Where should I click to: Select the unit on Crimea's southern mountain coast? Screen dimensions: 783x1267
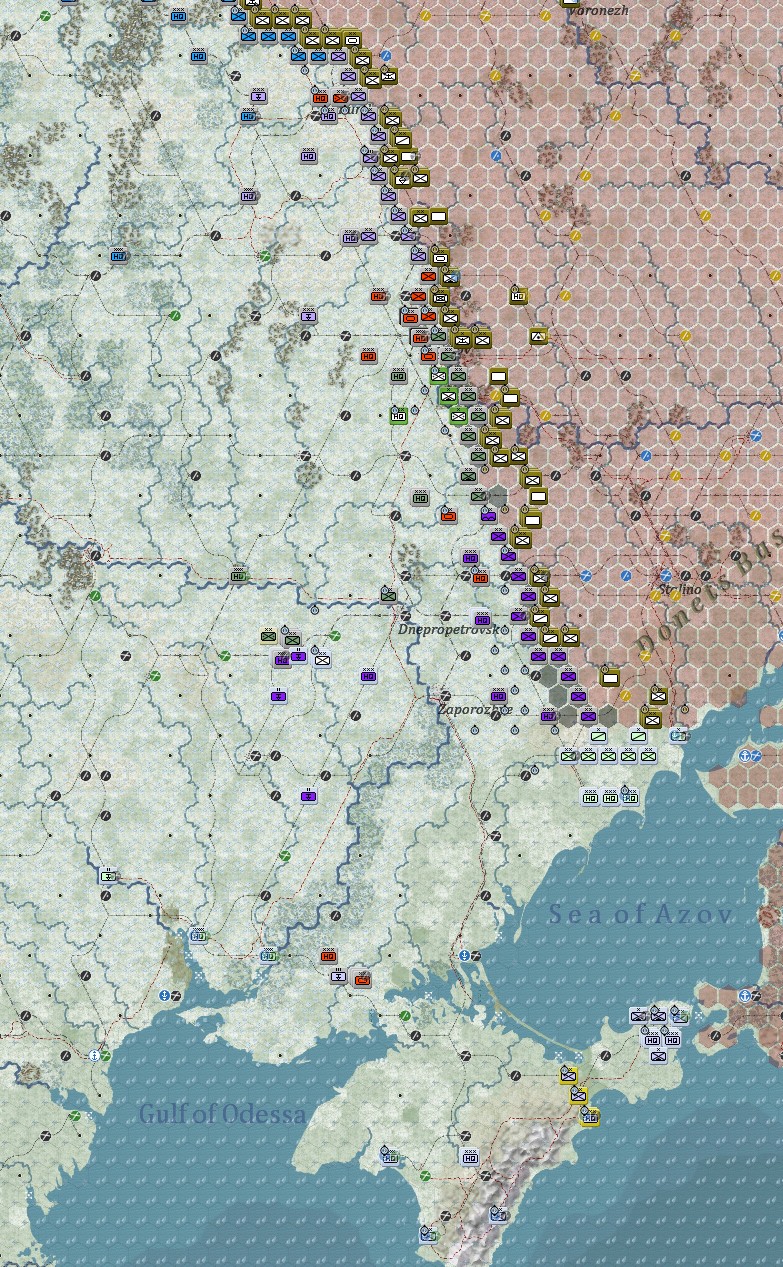tap(498, 1215)
